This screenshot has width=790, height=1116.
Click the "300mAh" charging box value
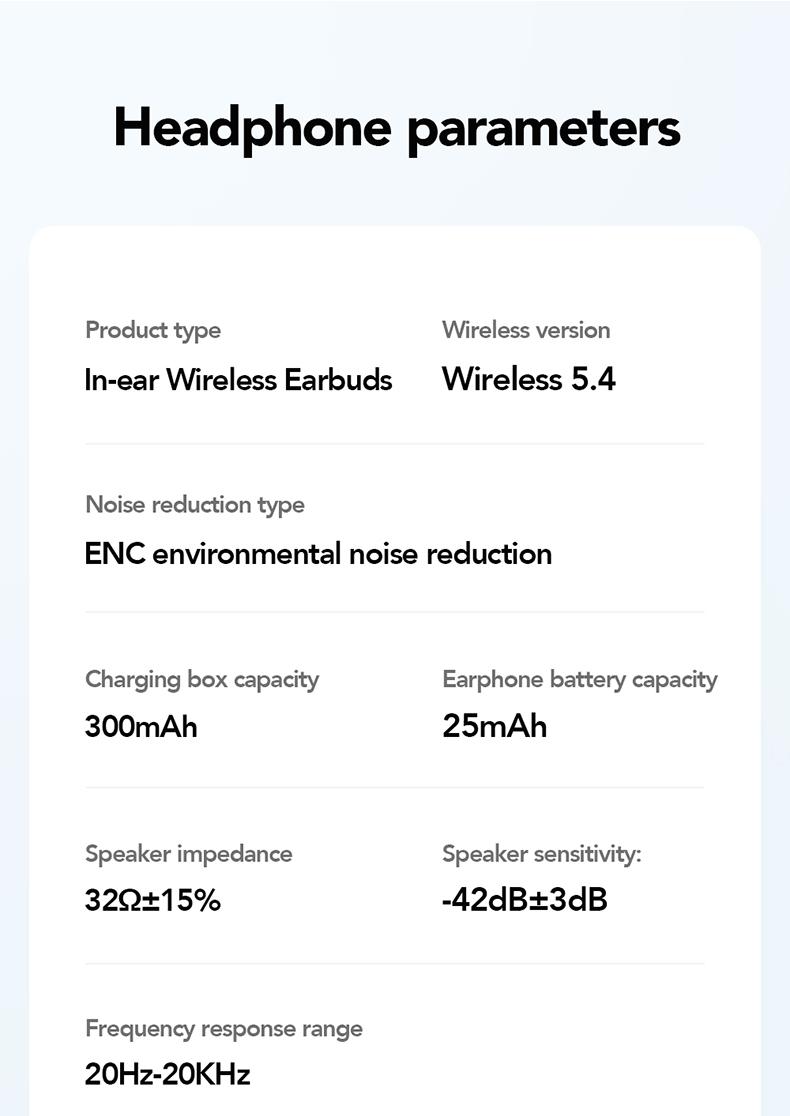(x=141, y=726)
